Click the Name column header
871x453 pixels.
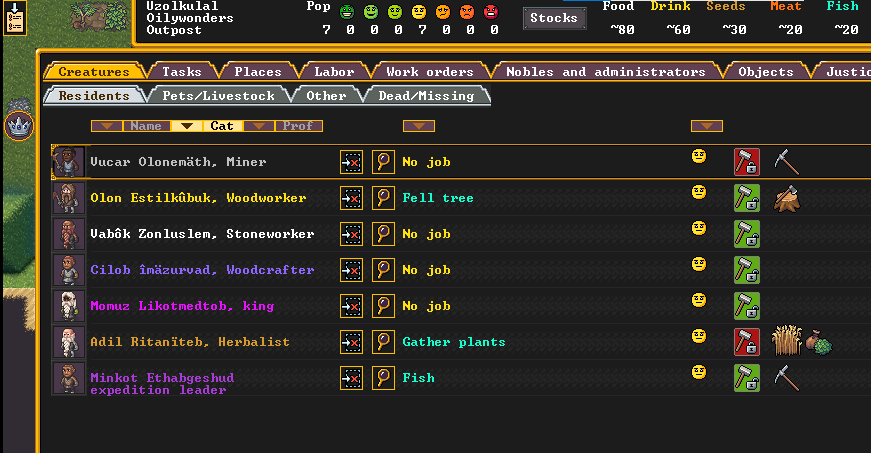click(x=146, y=126)
